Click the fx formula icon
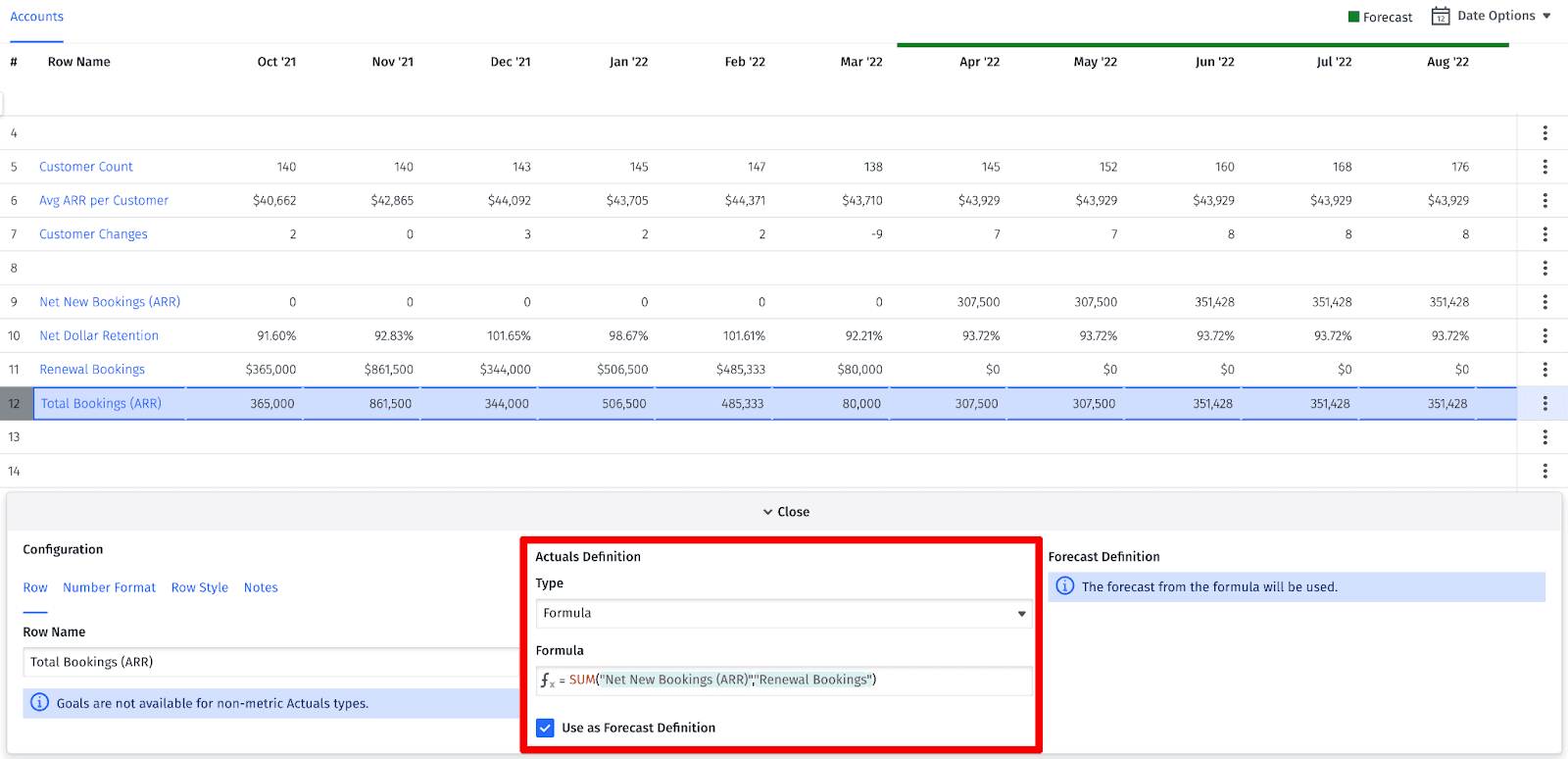The image size is (1568, 759). coord(547,680)
